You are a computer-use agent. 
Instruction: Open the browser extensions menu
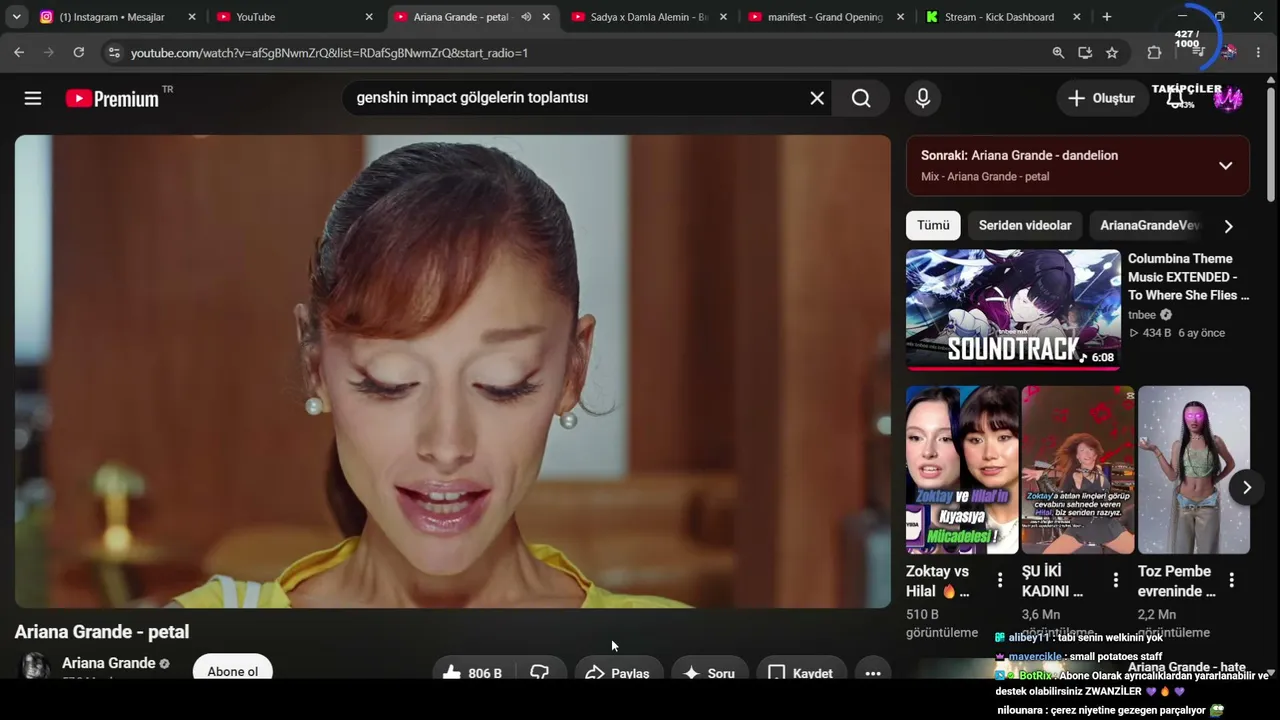pyautogui.click(x=1154, y=52)
